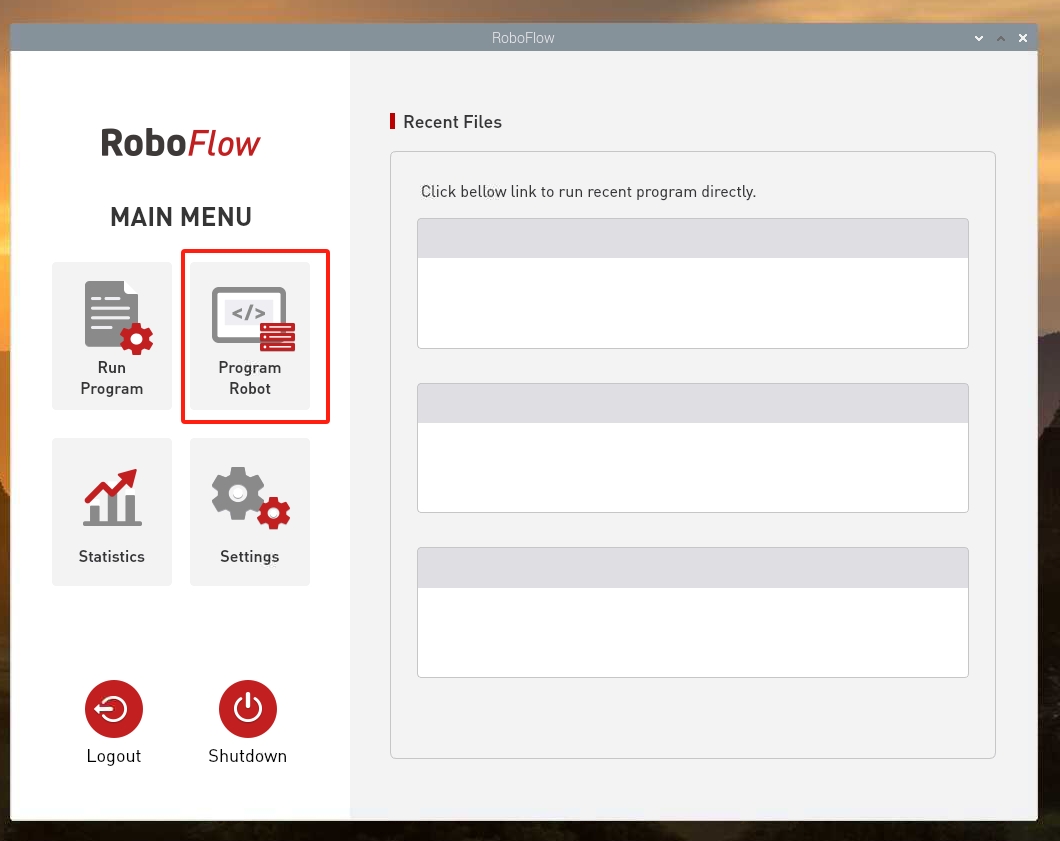Click the "Program Robot" text label
The width and height of the screenshot is (1060, 841).
click(x=250, y=378)
